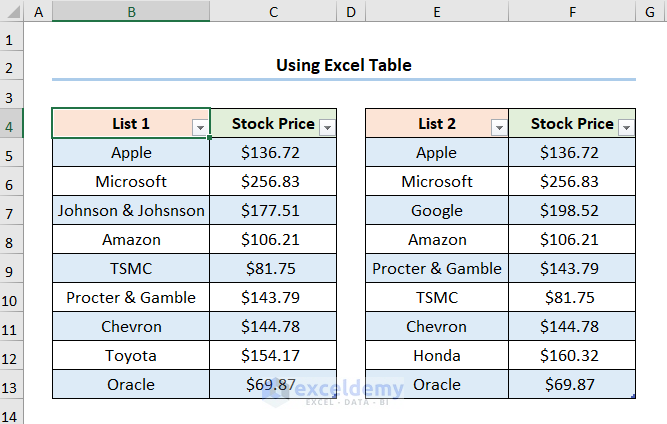
Task: Click the $154.17 Toyota price cell
Action: pos(274,356)
